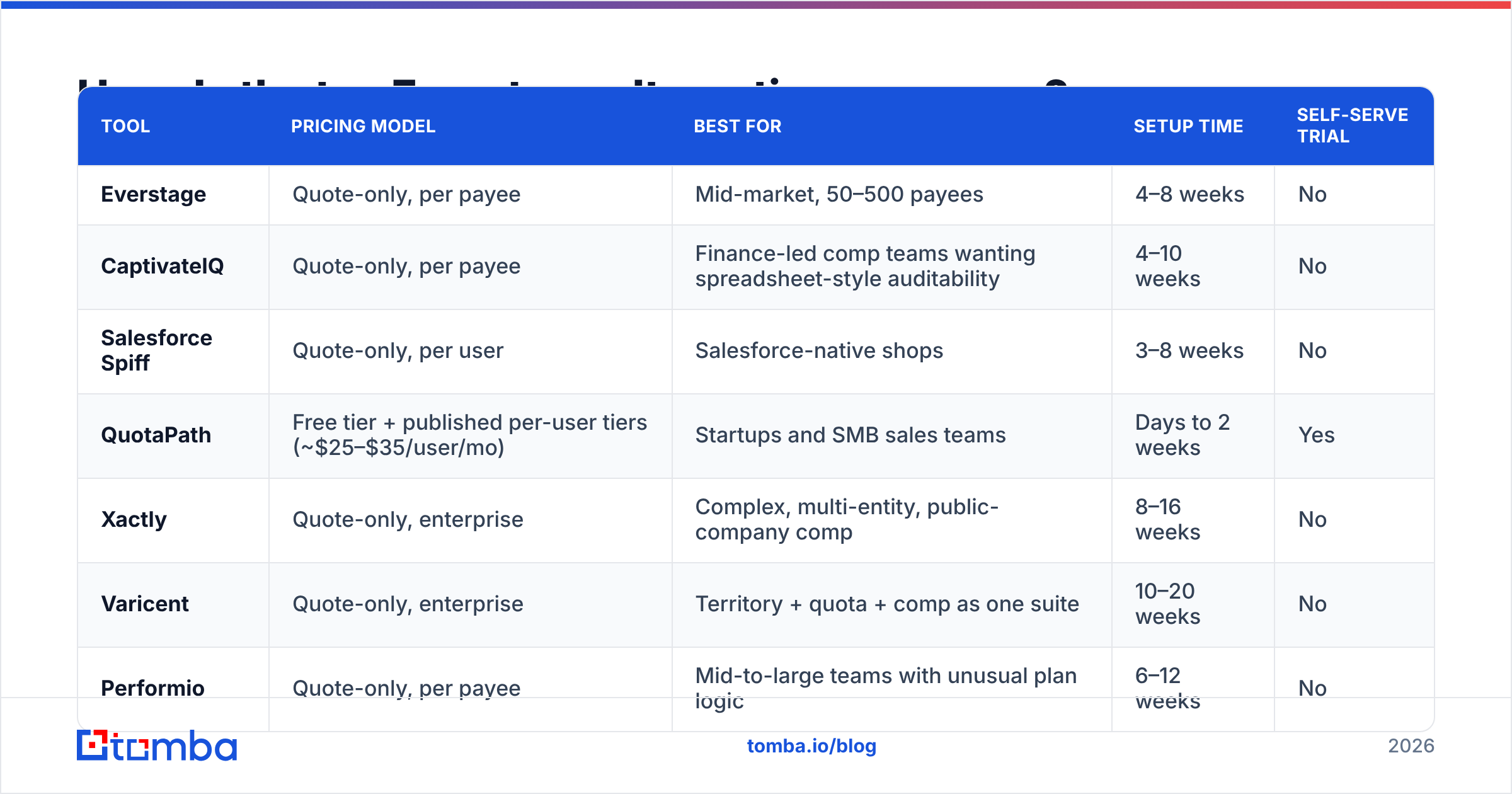Select the Performio tool name
The height and width of the screenshot is (794, 1512).
point(153,688)
